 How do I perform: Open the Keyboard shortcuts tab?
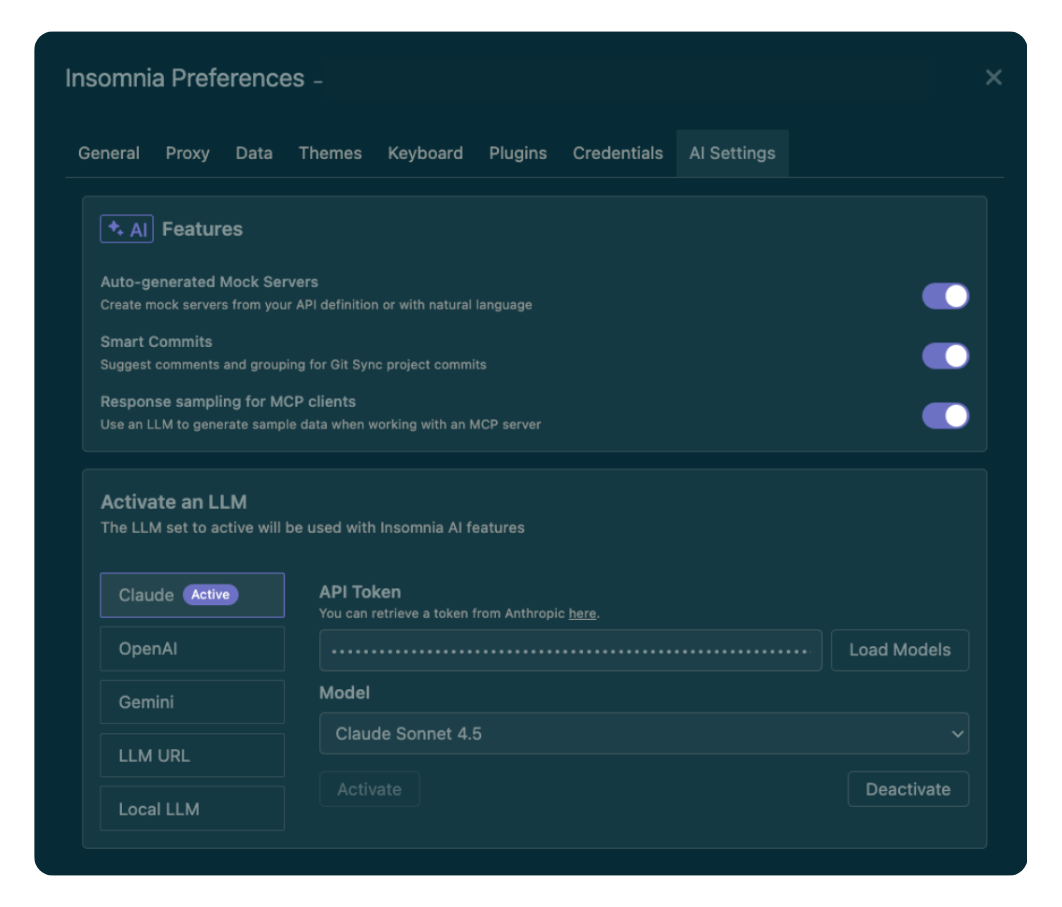[x=425, y=153]
